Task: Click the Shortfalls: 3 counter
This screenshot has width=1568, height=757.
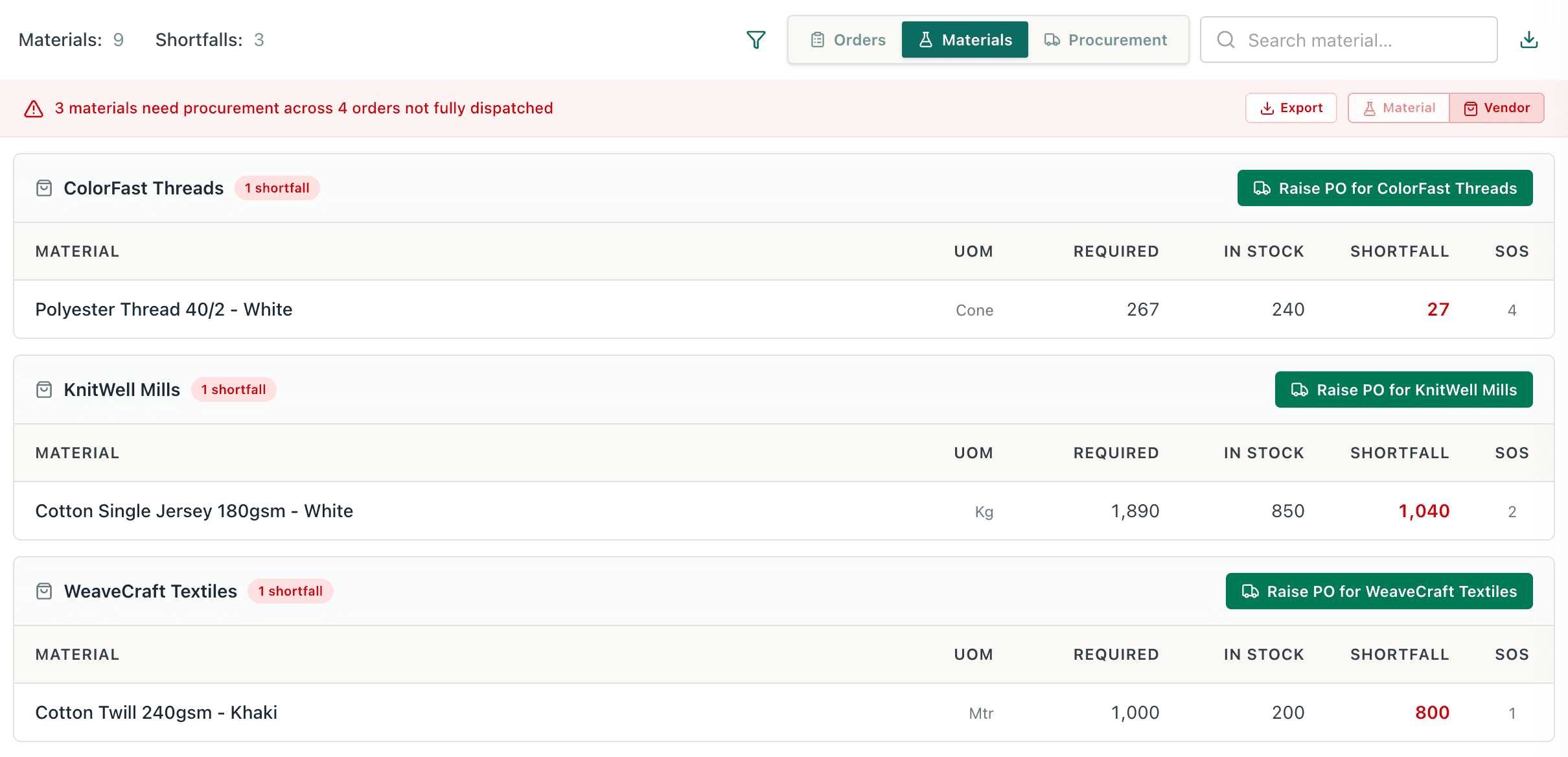Action: pos(210,40)
